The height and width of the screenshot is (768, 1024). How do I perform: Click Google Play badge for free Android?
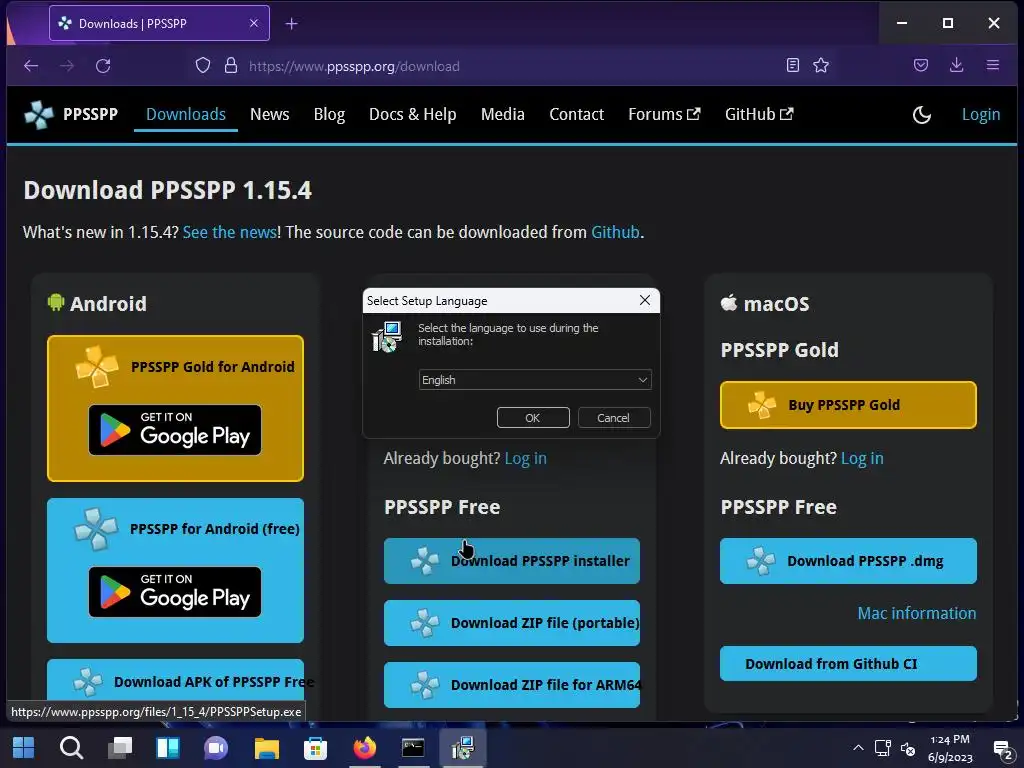175,592
